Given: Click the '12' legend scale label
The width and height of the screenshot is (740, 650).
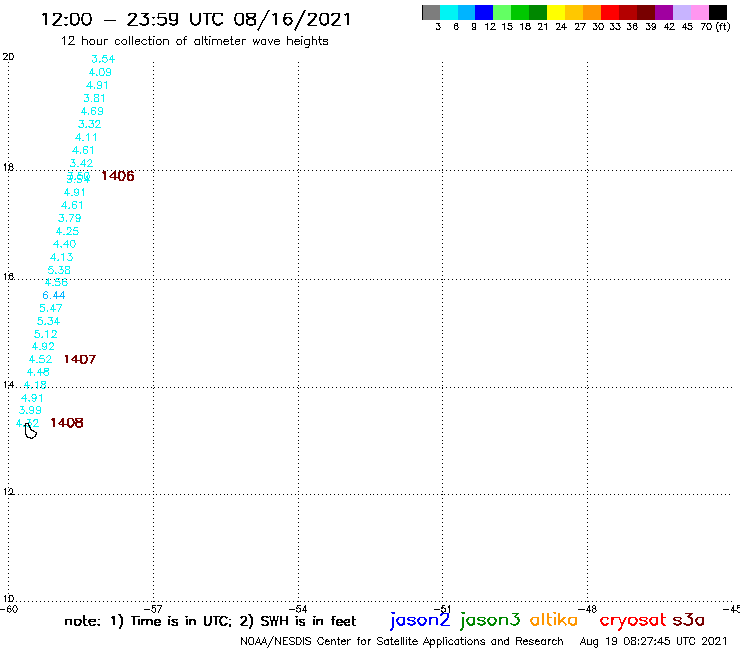Looking at the screenshot, I should [490, 27].
